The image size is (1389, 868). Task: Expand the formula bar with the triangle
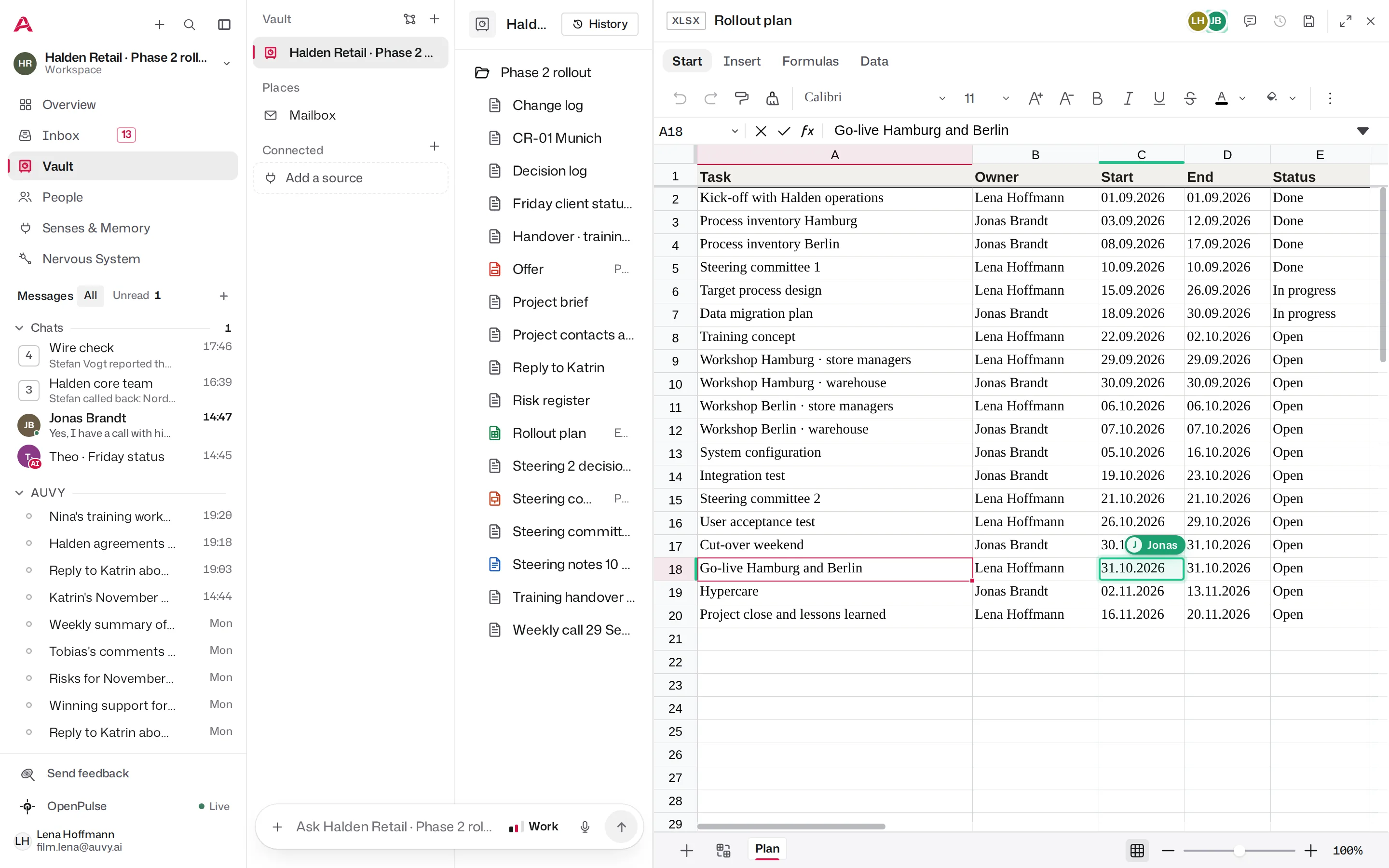point(1362,132)
